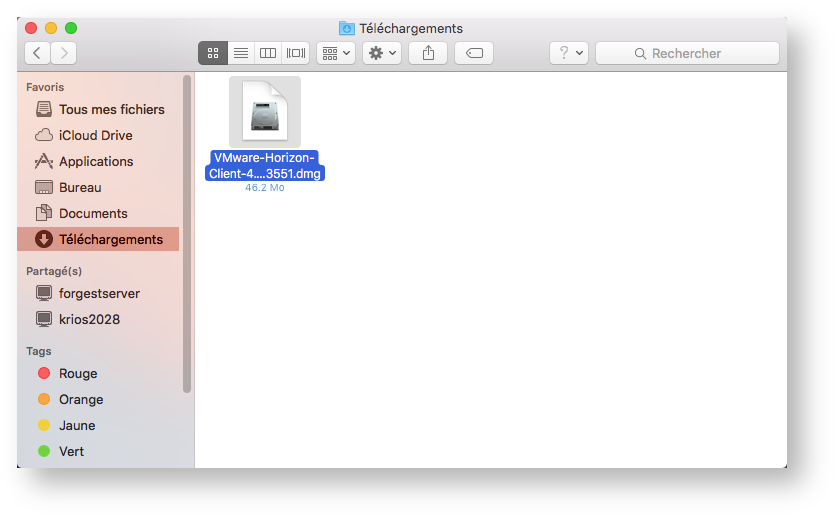Minimize window with yellow button

click(51, 28)
